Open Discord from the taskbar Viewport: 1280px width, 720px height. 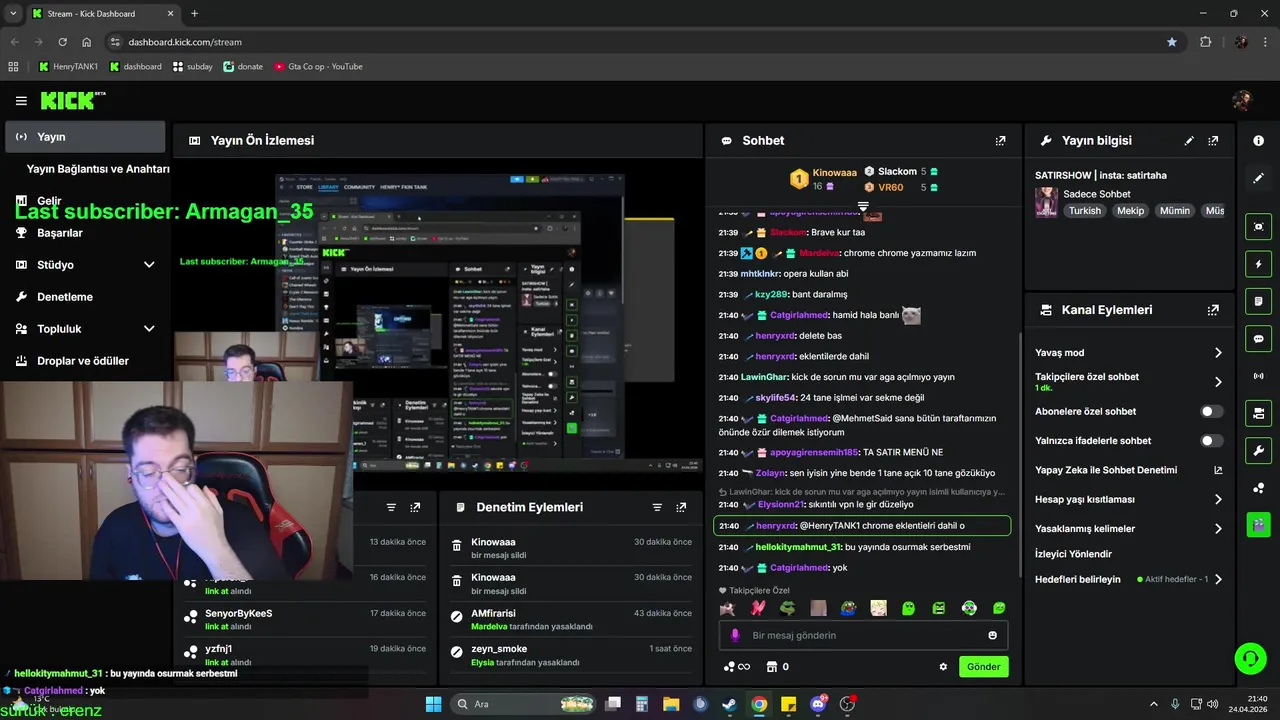[818, 704]
